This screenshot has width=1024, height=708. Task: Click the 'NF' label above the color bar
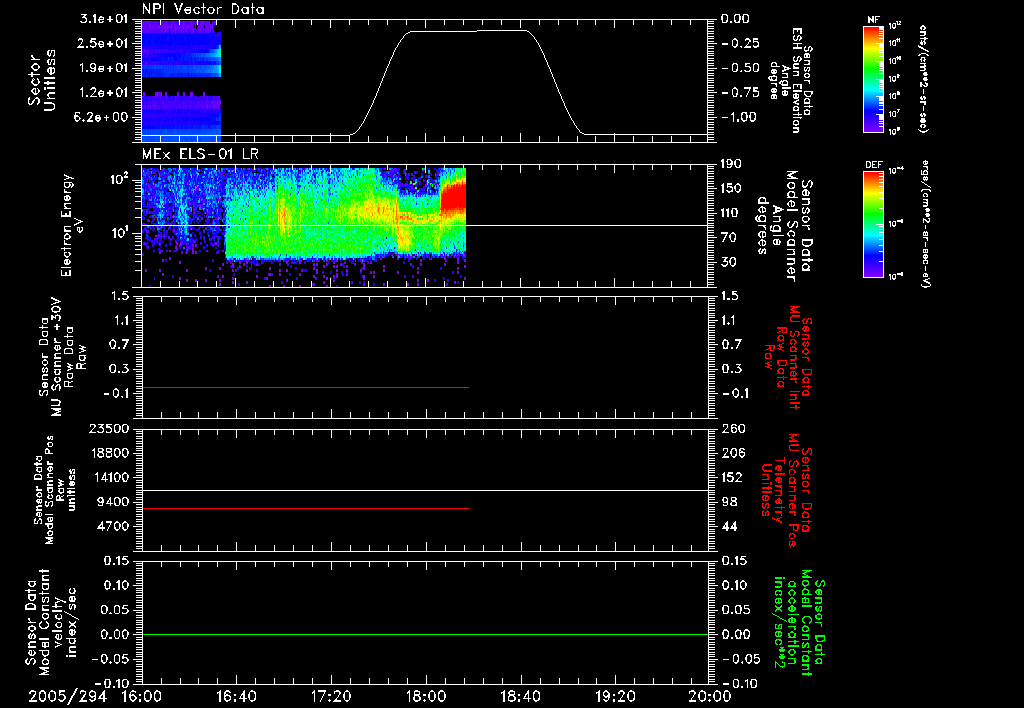click(873, 20)
